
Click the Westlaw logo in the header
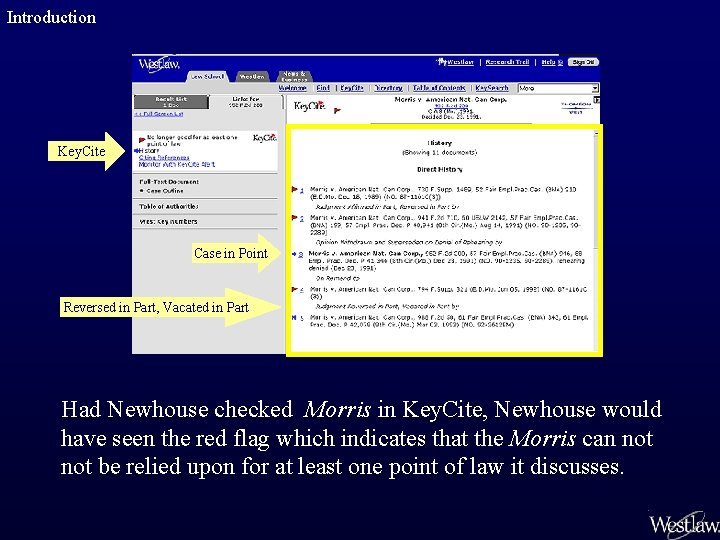click(x=159, y=65)
